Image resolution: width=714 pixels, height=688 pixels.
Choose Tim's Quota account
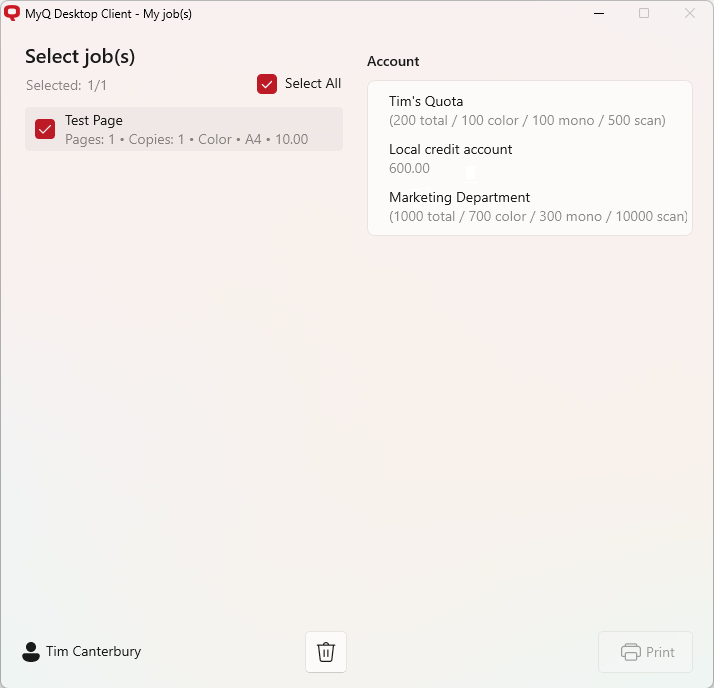[426, 101]
